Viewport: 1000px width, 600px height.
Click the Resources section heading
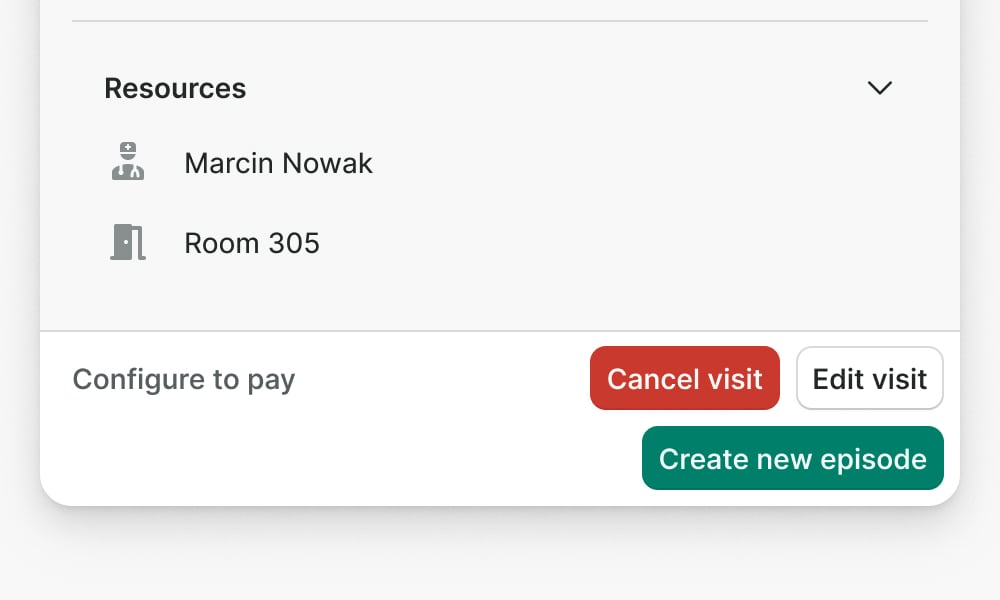coord(175,88)
